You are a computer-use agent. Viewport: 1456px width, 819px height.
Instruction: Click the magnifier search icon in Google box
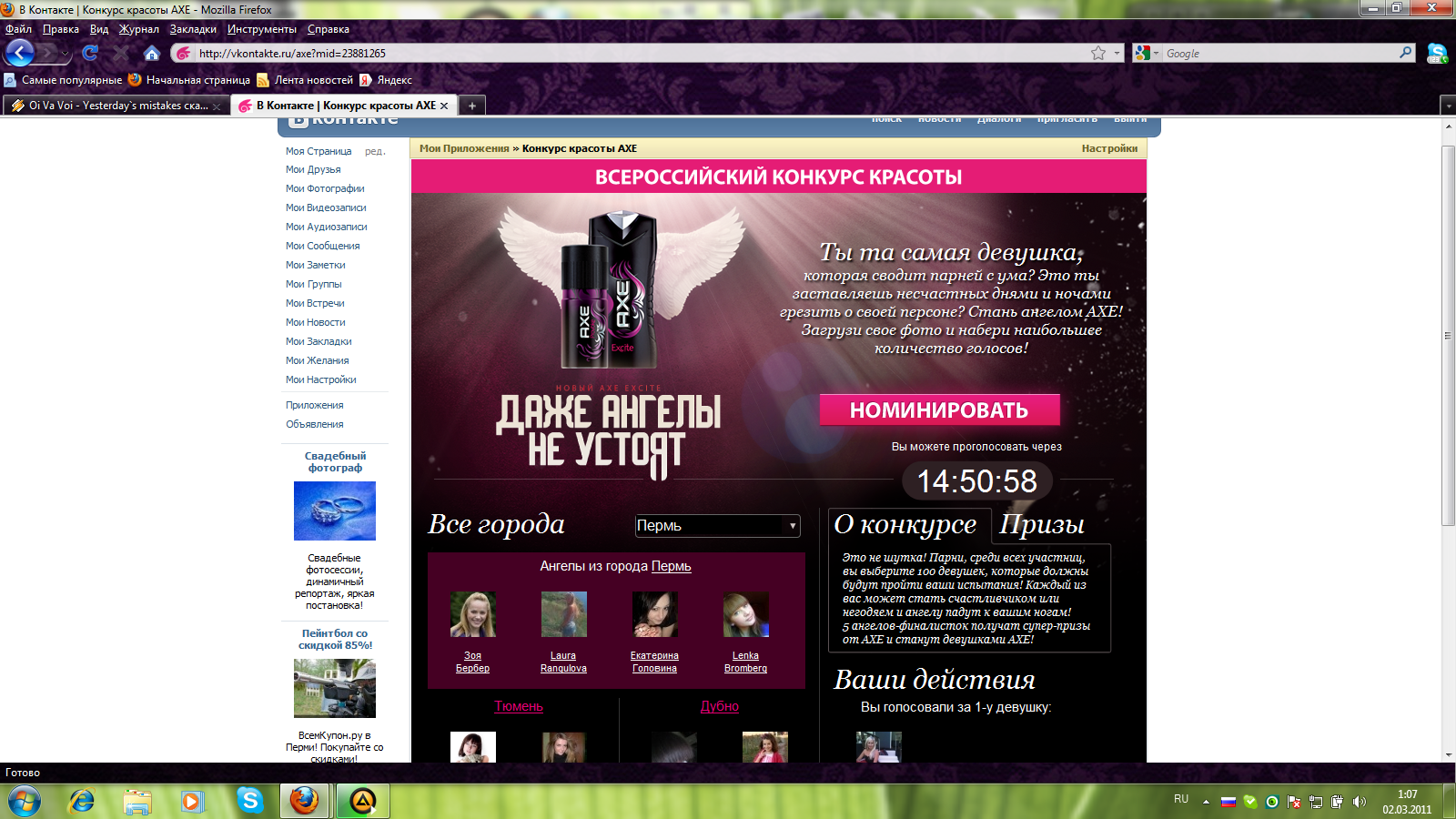1406,53
